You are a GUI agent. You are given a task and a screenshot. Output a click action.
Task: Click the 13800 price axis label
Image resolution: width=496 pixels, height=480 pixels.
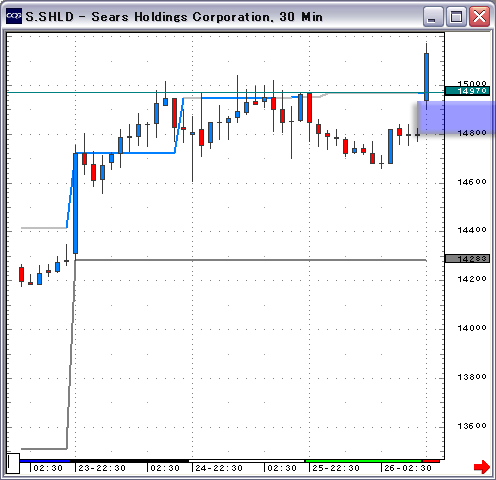[x=472, y=377]
